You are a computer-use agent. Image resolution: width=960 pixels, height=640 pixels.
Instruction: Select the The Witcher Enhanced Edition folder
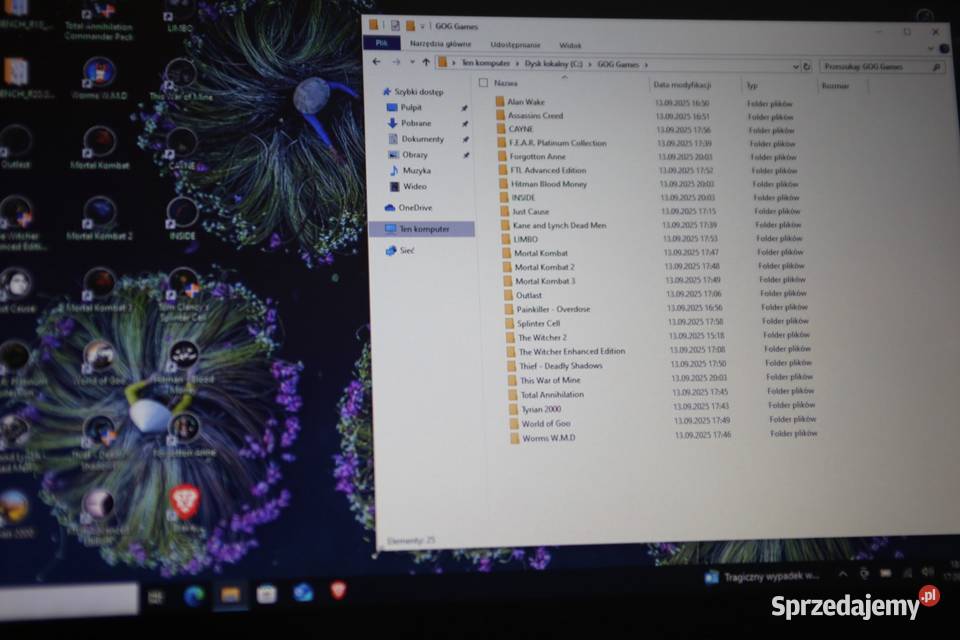click(x=572, y=352)
